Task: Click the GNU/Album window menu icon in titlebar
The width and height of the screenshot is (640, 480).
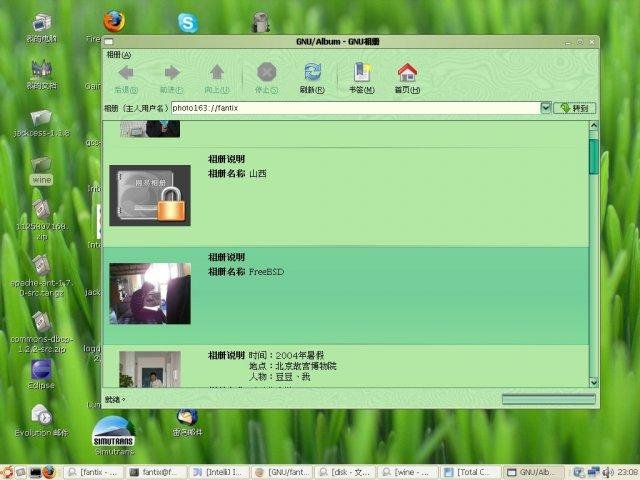Action: (108, 42)
